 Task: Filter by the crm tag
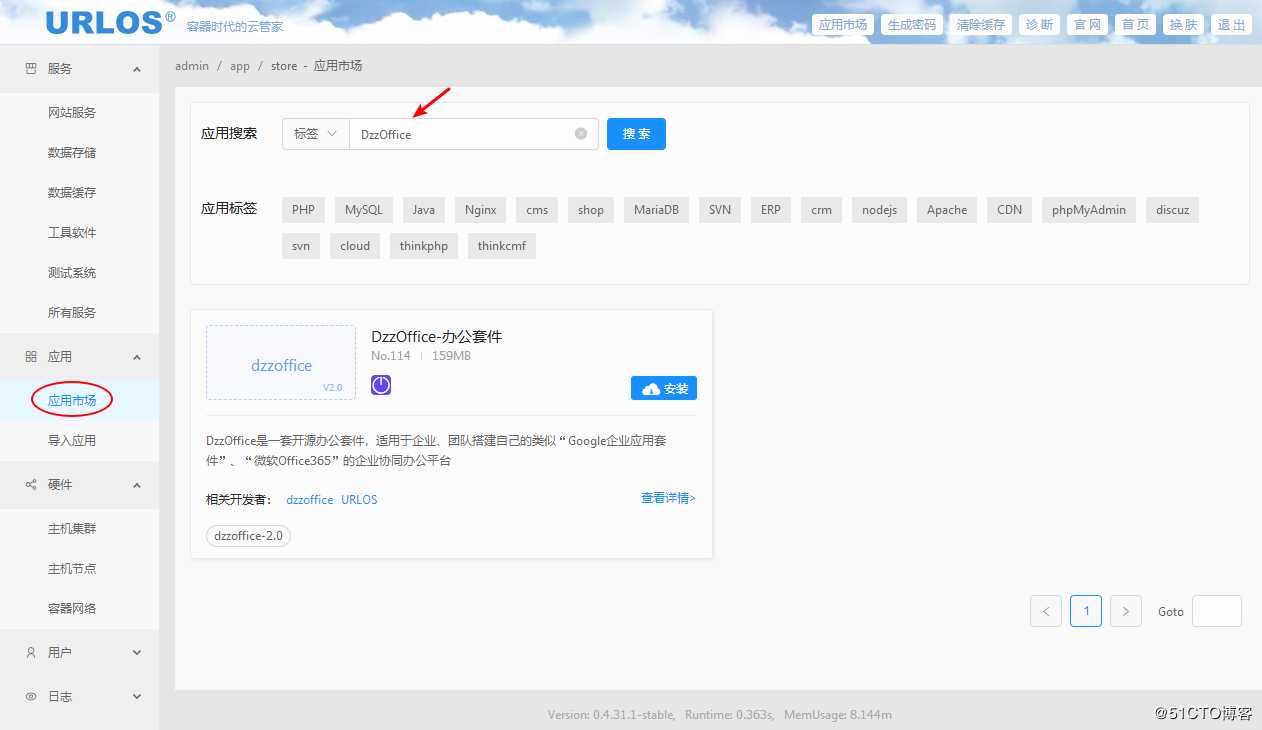click(x=822, y=210)
